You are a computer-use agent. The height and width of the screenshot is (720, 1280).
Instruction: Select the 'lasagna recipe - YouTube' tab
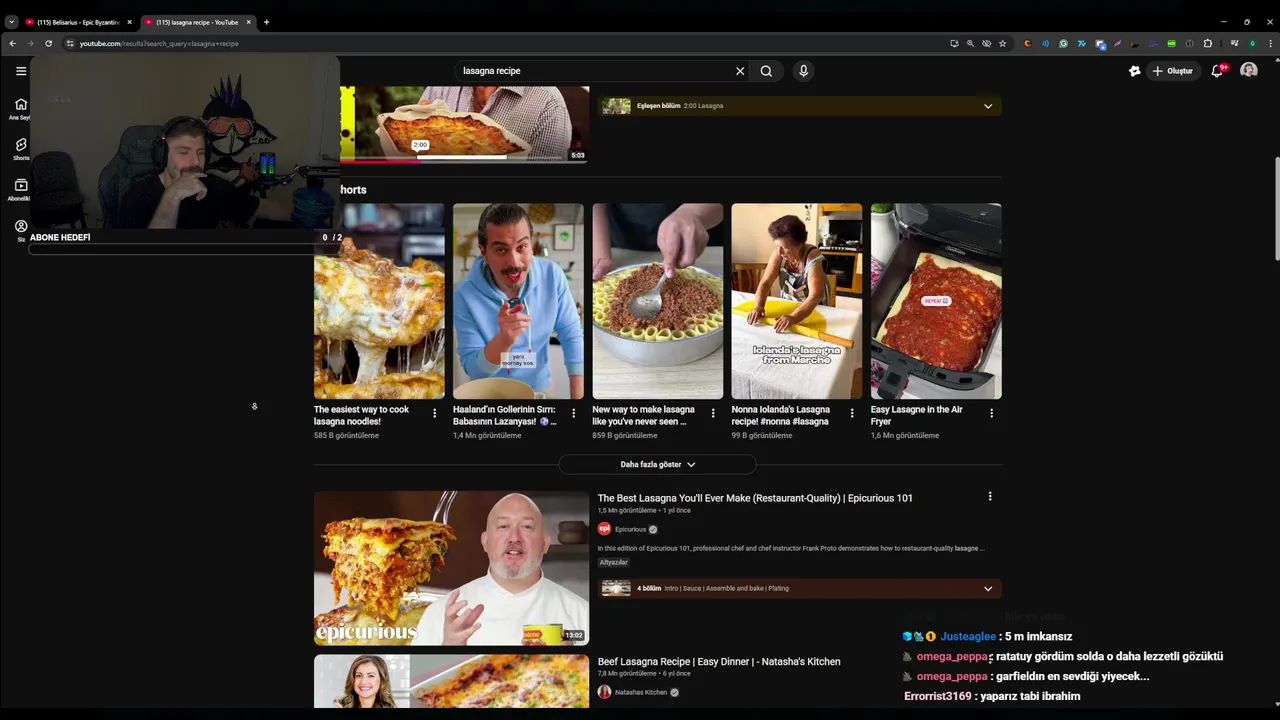196,22
